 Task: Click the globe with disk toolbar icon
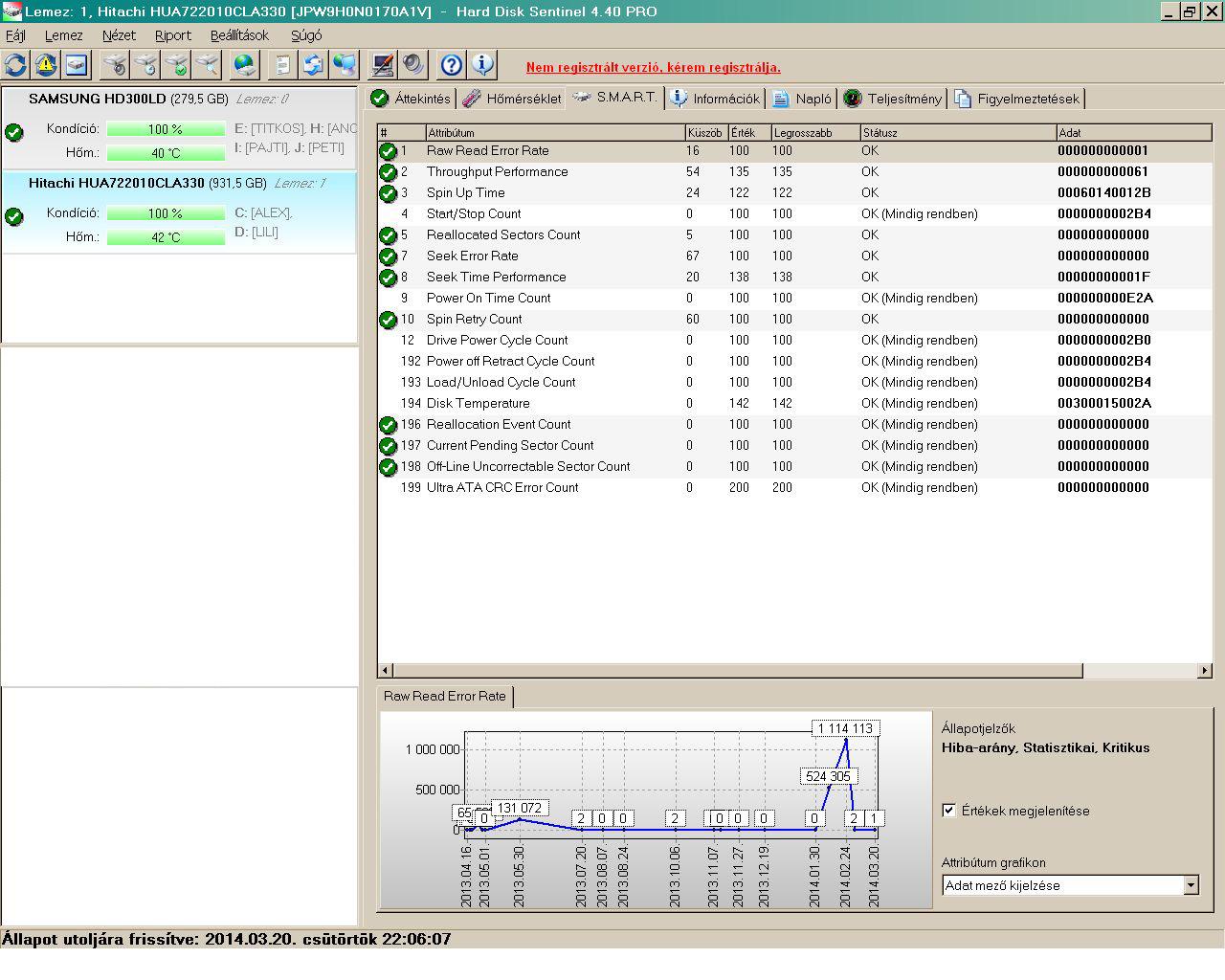(245, 65)
